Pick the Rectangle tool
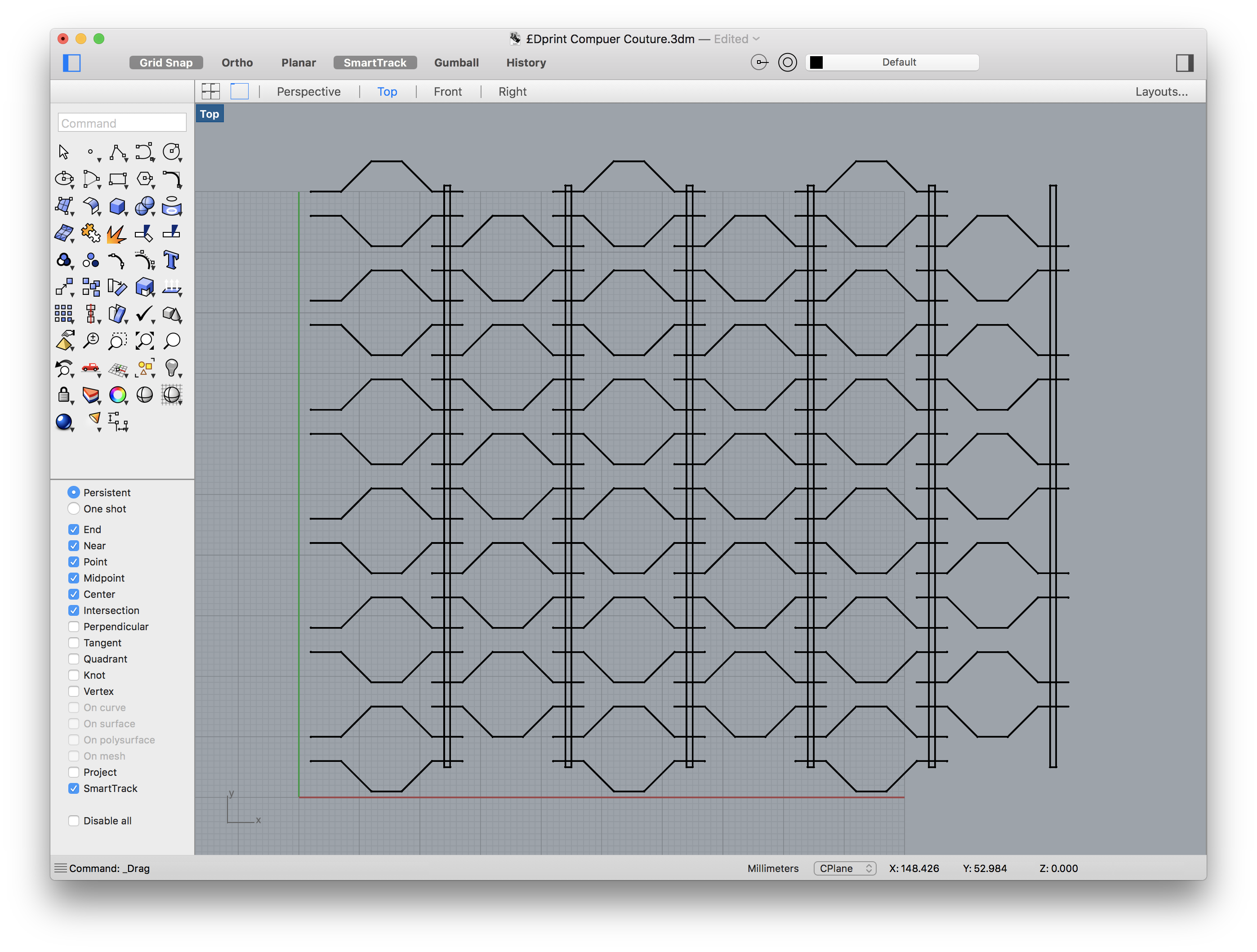Viewport: 1257px width, 952px height. pyautogui.click(x=118, y=179)
